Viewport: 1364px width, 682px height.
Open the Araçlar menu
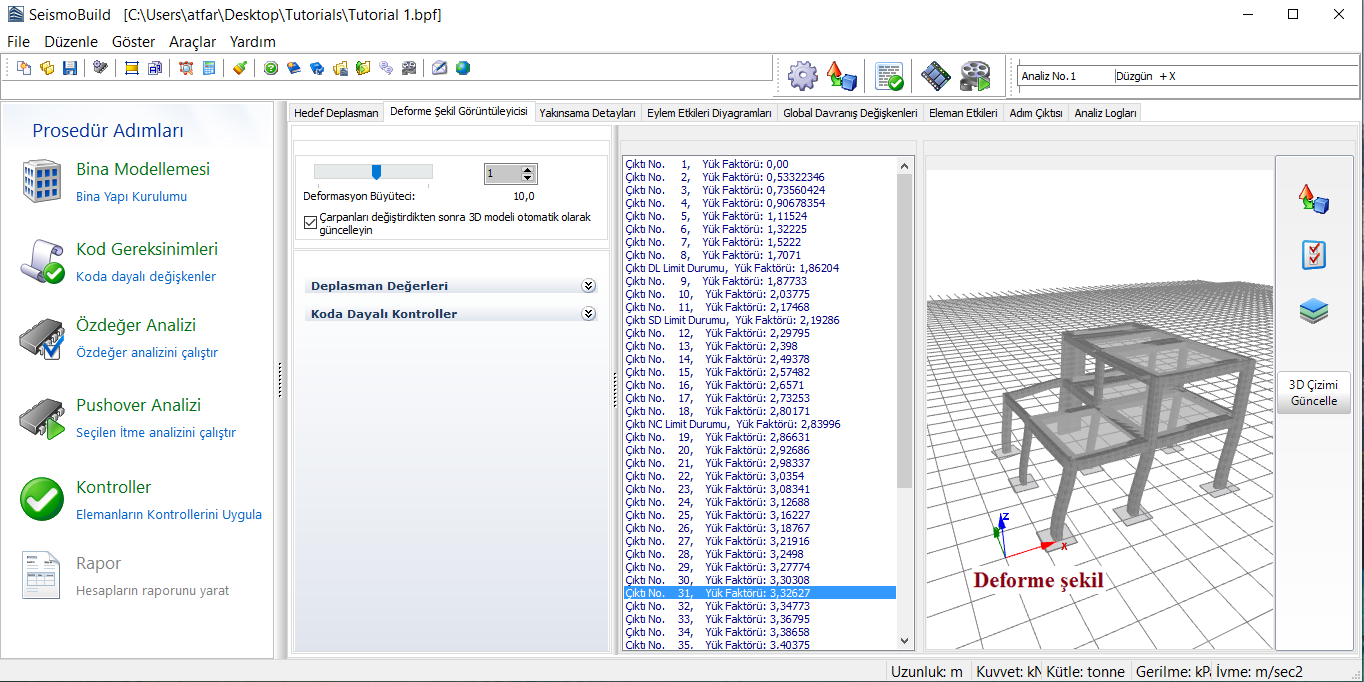tap(192, 42)
